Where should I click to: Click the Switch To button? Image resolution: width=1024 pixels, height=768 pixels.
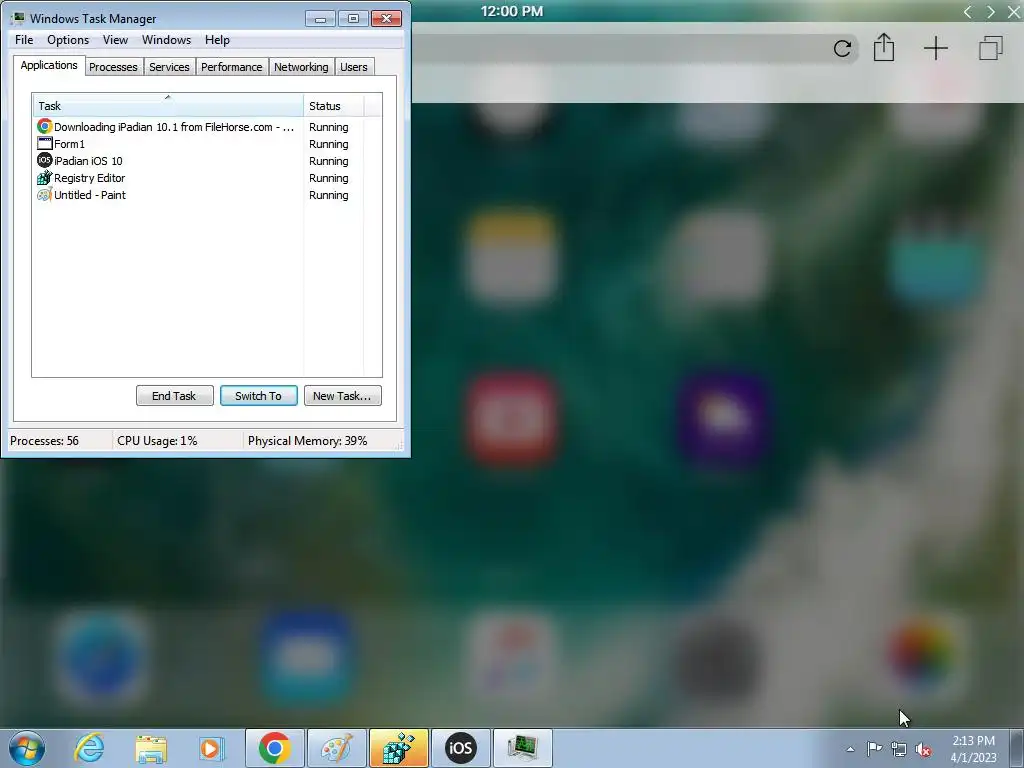[259, 396]
